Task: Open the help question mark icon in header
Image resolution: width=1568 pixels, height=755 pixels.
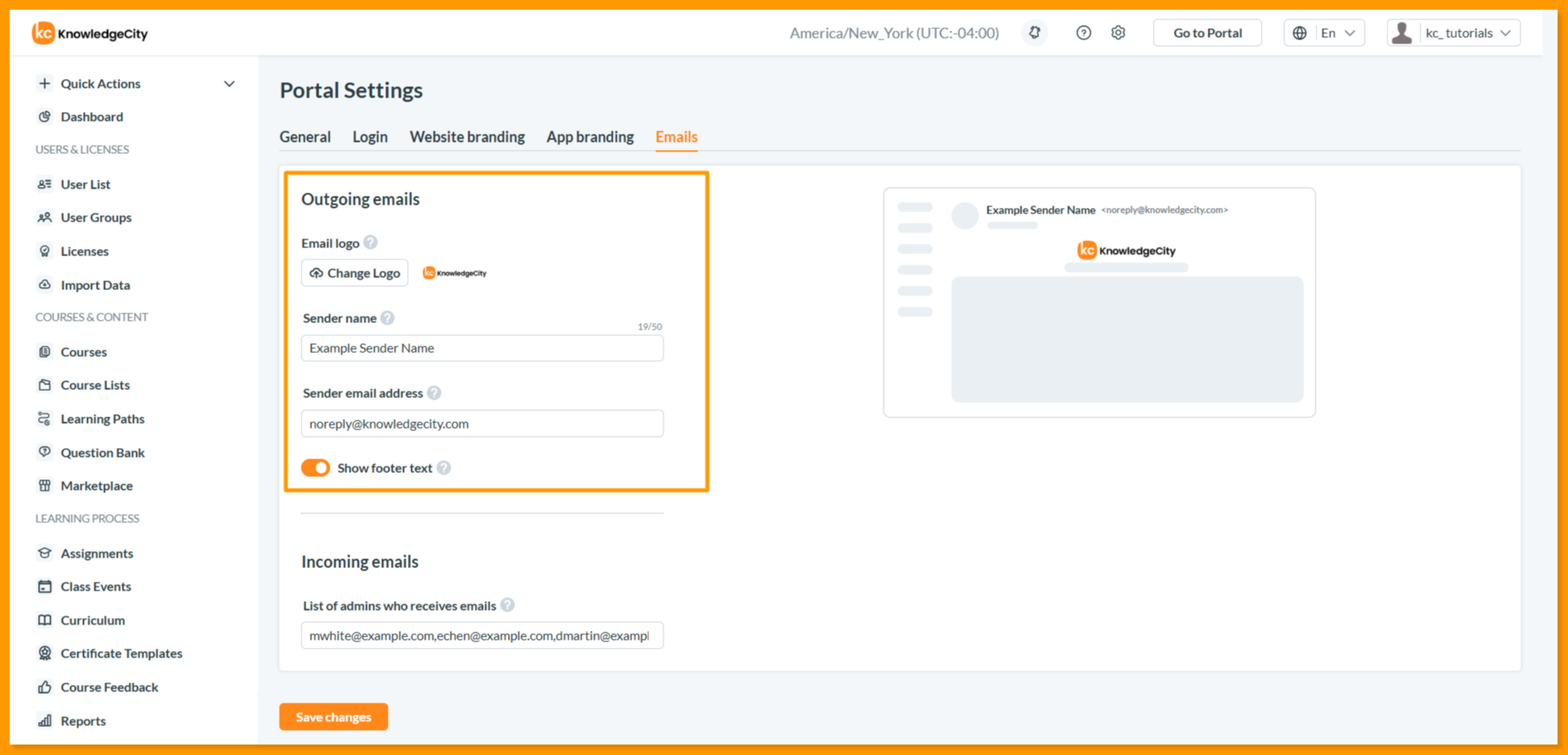Action: (1083, 33)
